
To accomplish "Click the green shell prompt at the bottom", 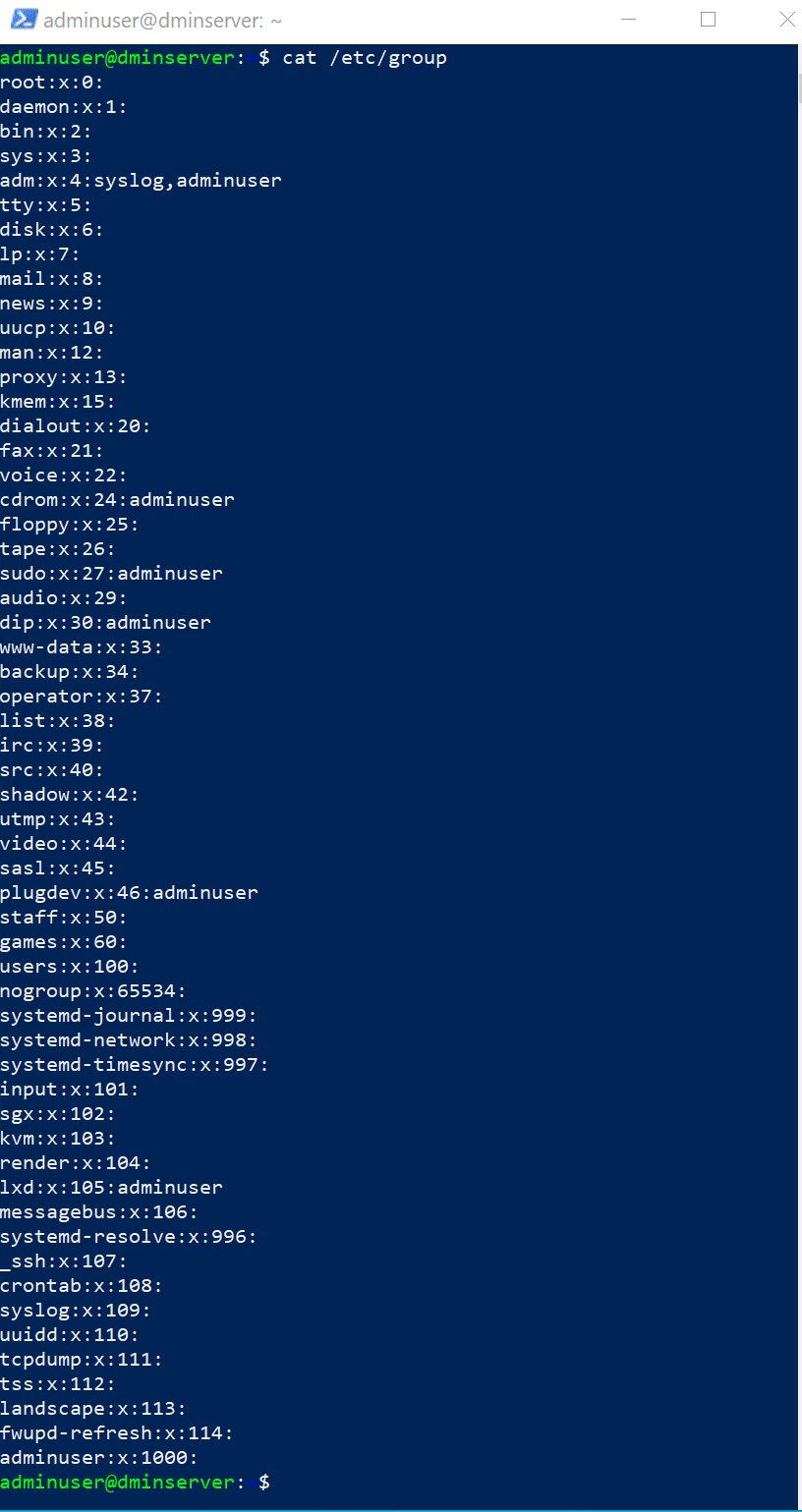I will pyautogui.click(x=118, y=1482).
